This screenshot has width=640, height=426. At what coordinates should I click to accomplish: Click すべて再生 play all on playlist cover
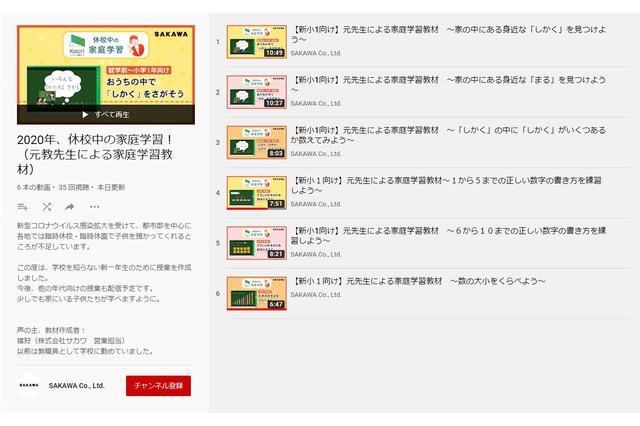pyautogui.click(x=106, y=115)
